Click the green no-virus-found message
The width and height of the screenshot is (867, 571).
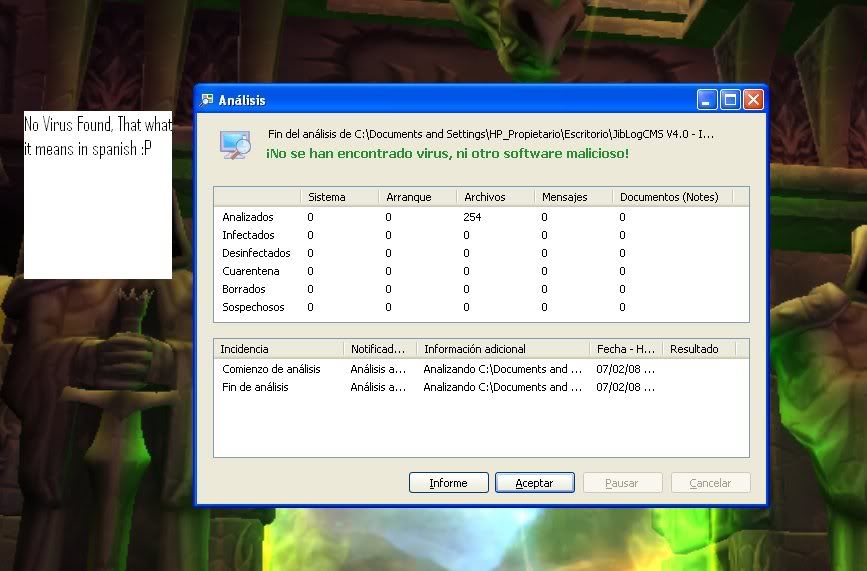(447, 154)
